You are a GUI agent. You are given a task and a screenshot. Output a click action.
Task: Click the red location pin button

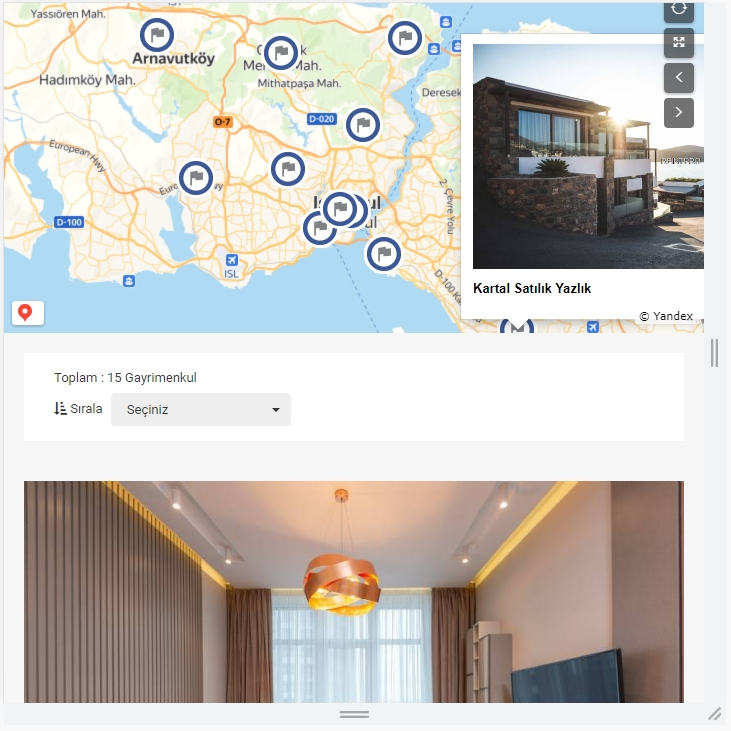pyautogui.click(x=28, y=312)
